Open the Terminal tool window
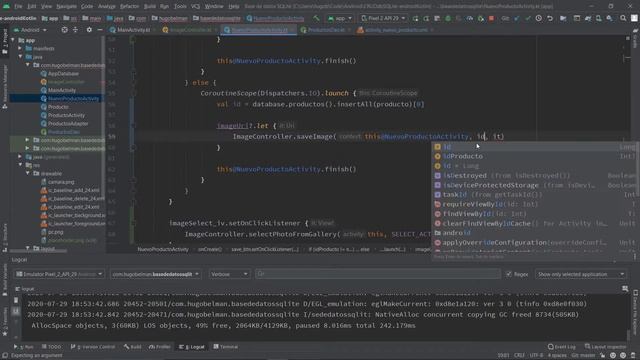640x360 pixels. coord(226,347)
